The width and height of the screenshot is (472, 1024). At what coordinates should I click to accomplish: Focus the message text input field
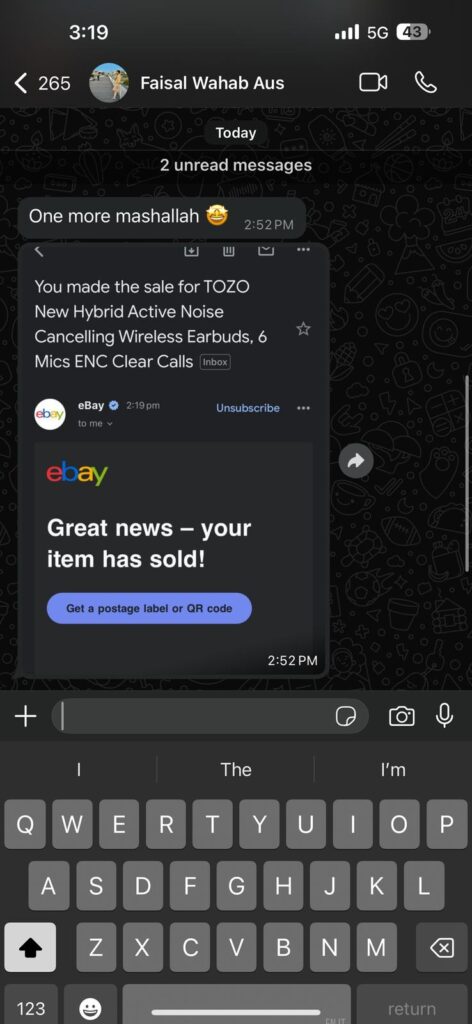194,717
